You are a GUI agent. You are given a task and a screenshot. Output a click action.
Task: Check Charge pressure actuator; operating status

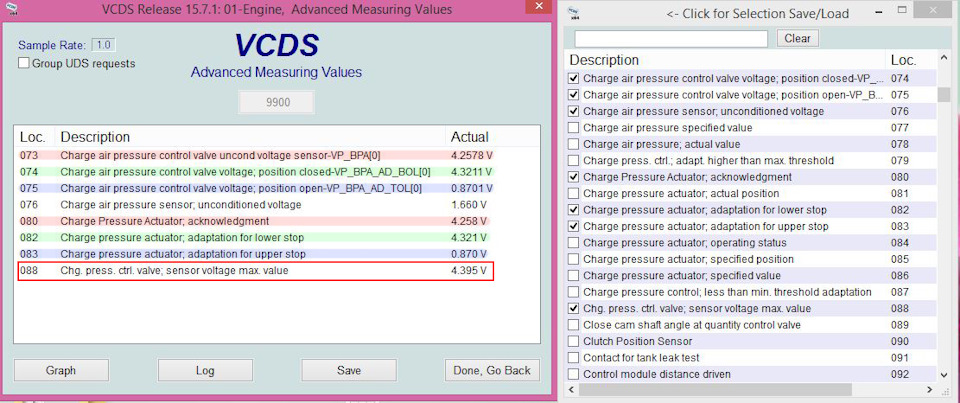[573, 243]
